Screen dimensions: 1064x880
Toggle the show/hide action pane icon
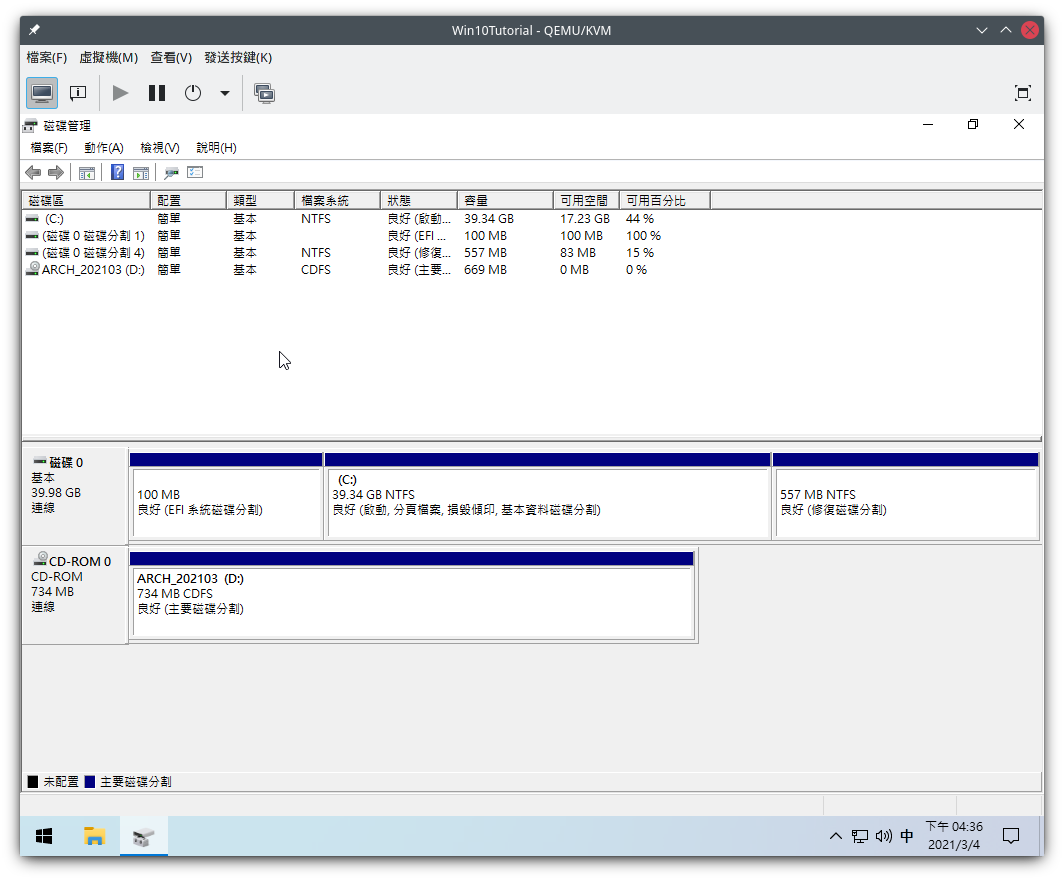coord(141,173)
